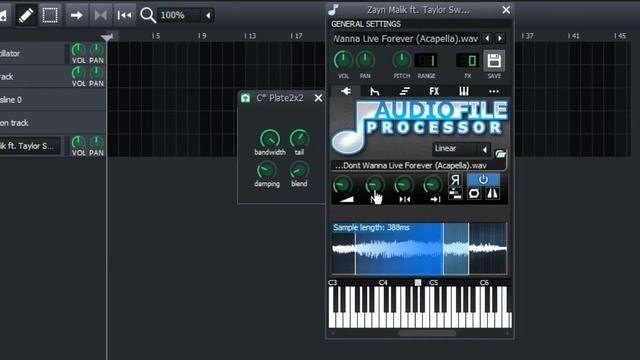The image size is (640, 360).
Task: Open the '...ft. Taylor S...' track name button
Action: 30,146
